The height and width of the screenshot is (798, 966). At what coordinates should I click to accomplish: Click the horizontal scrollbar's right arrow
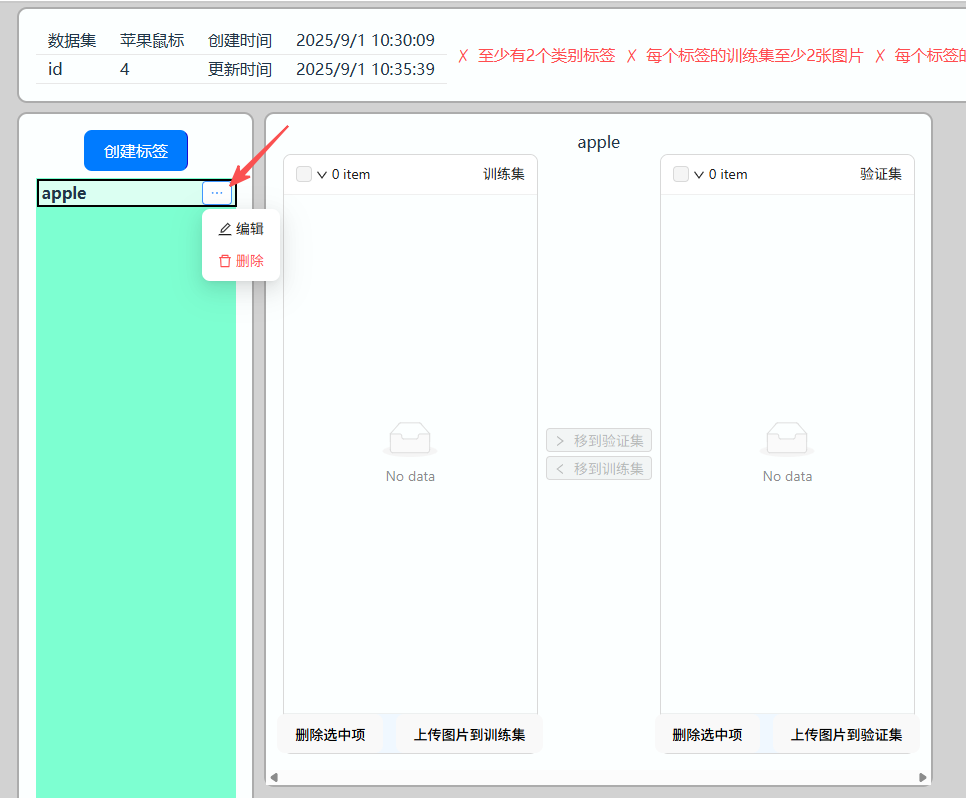tap(923, 777)
